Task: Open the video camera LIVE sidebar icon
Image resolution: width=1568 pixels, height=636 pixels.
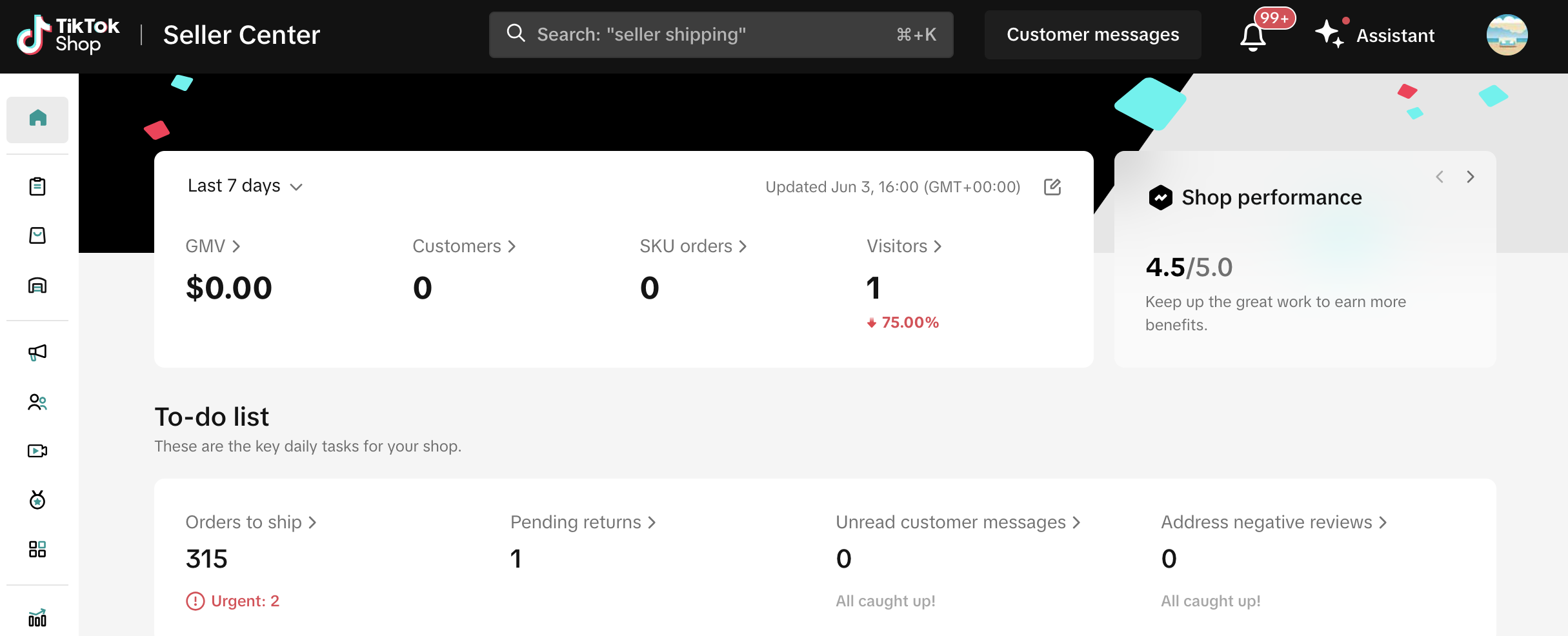Action: click(x=37, y=451)
